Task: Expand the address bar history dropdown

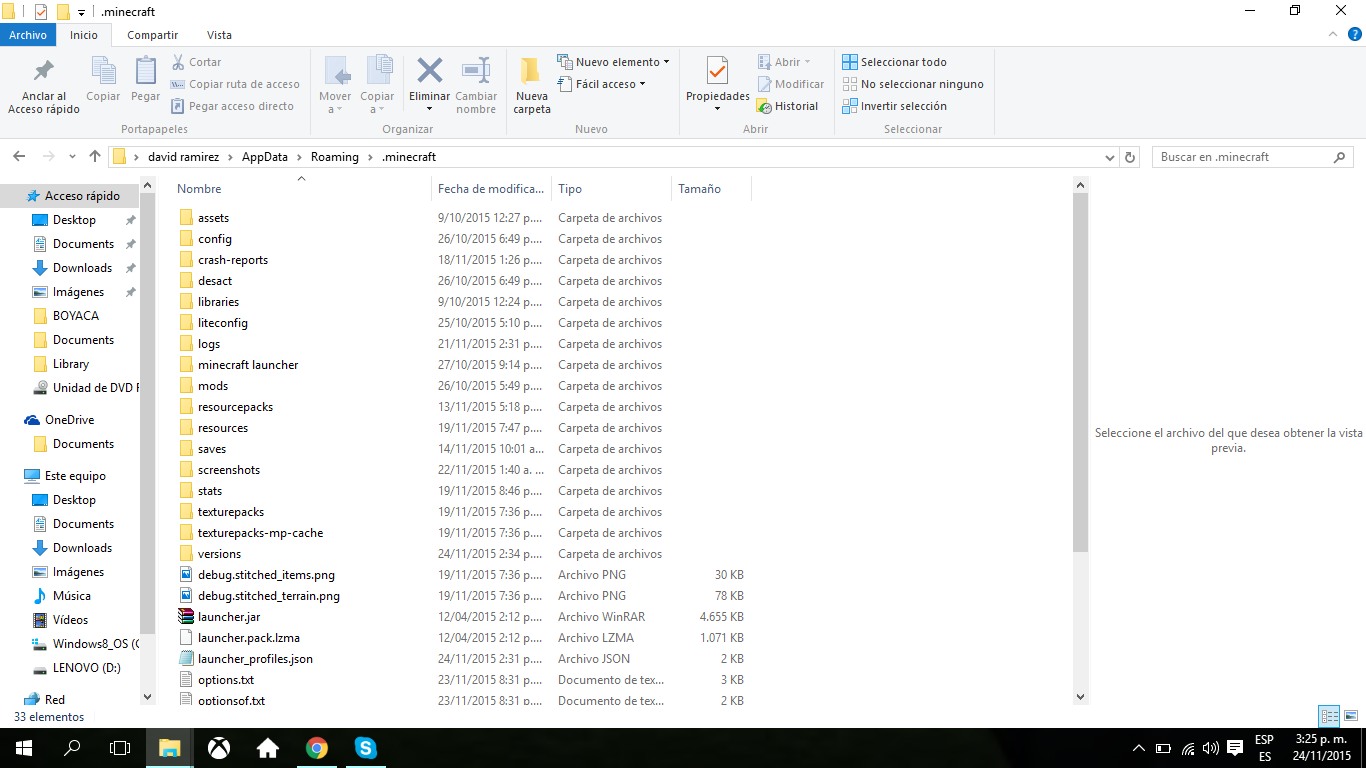Action: [x=1110, y=157]
